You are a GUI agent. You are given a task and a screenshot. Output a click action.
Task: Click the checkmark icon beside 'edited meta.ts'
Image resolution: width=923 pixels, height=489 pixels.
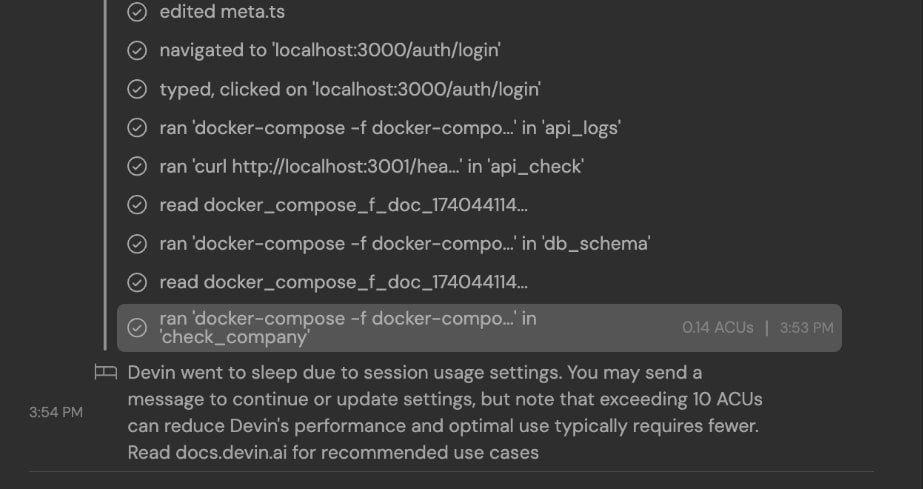[138, 13]
